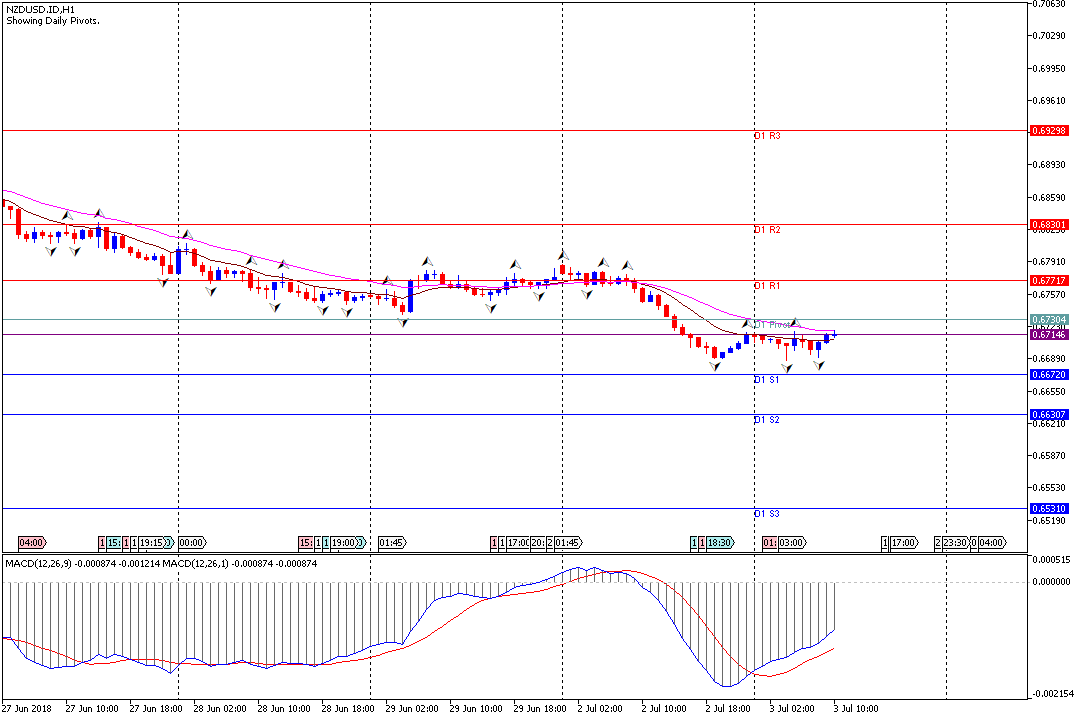The width and height of the screenshot is (1080, 720).
Task: Select the 28 Jun 02:00 time label
Action: coord(220,708)
